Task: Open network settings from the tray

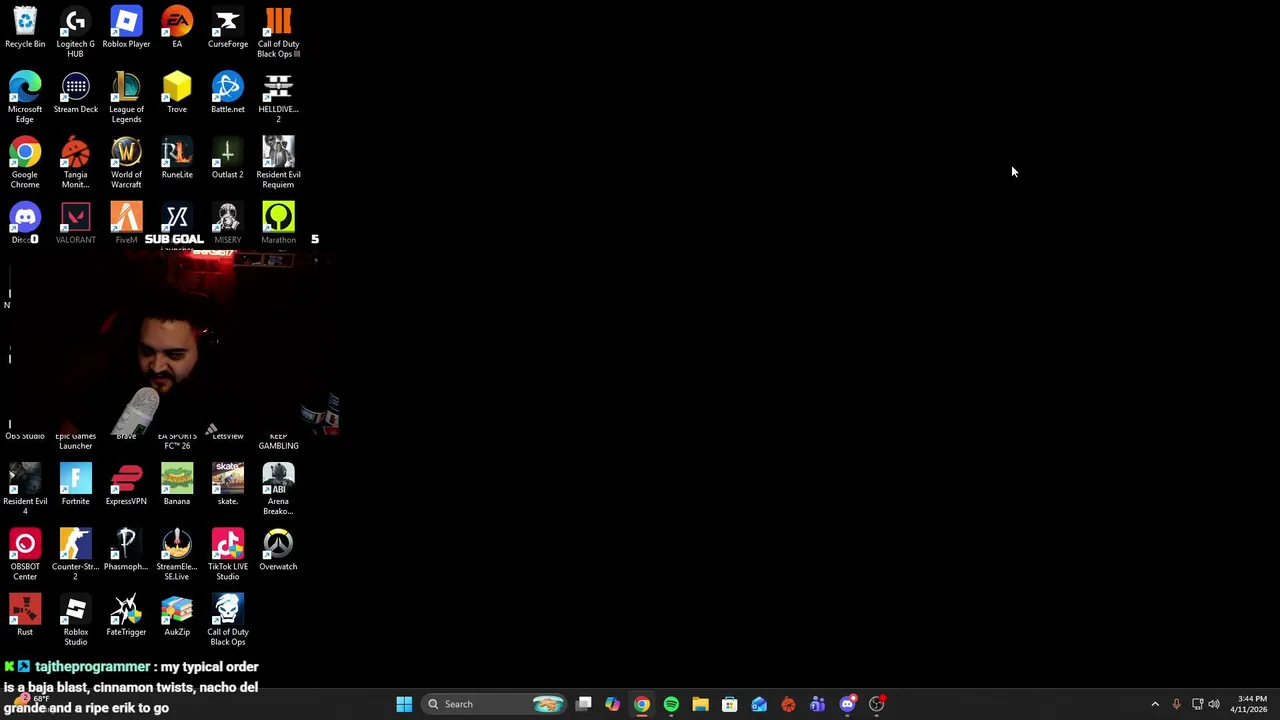Action: [x=1197, y=704]
